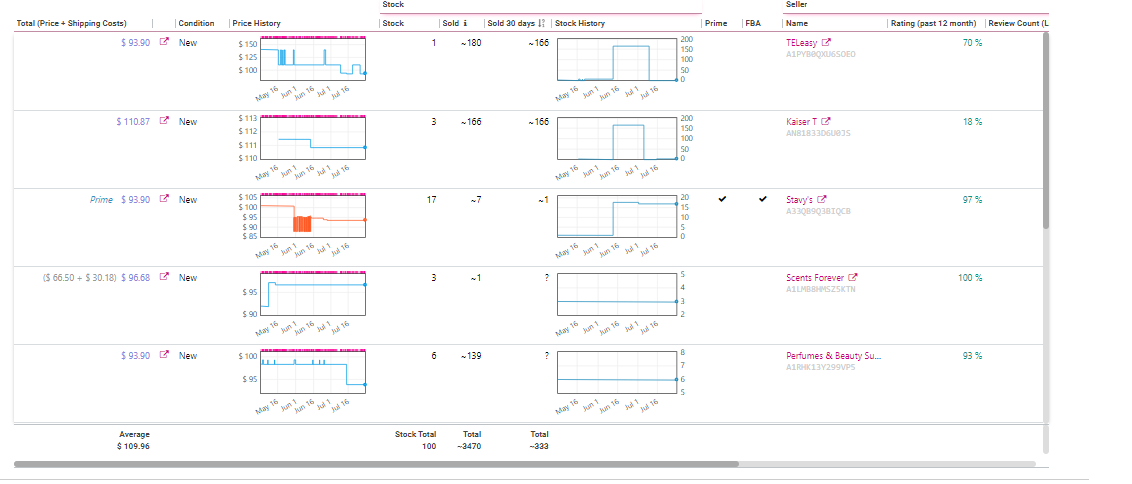This screenshot has width=1132, height=484.
Task: Open Stavy's orange price history chart
Action: (x=313, y=215)
